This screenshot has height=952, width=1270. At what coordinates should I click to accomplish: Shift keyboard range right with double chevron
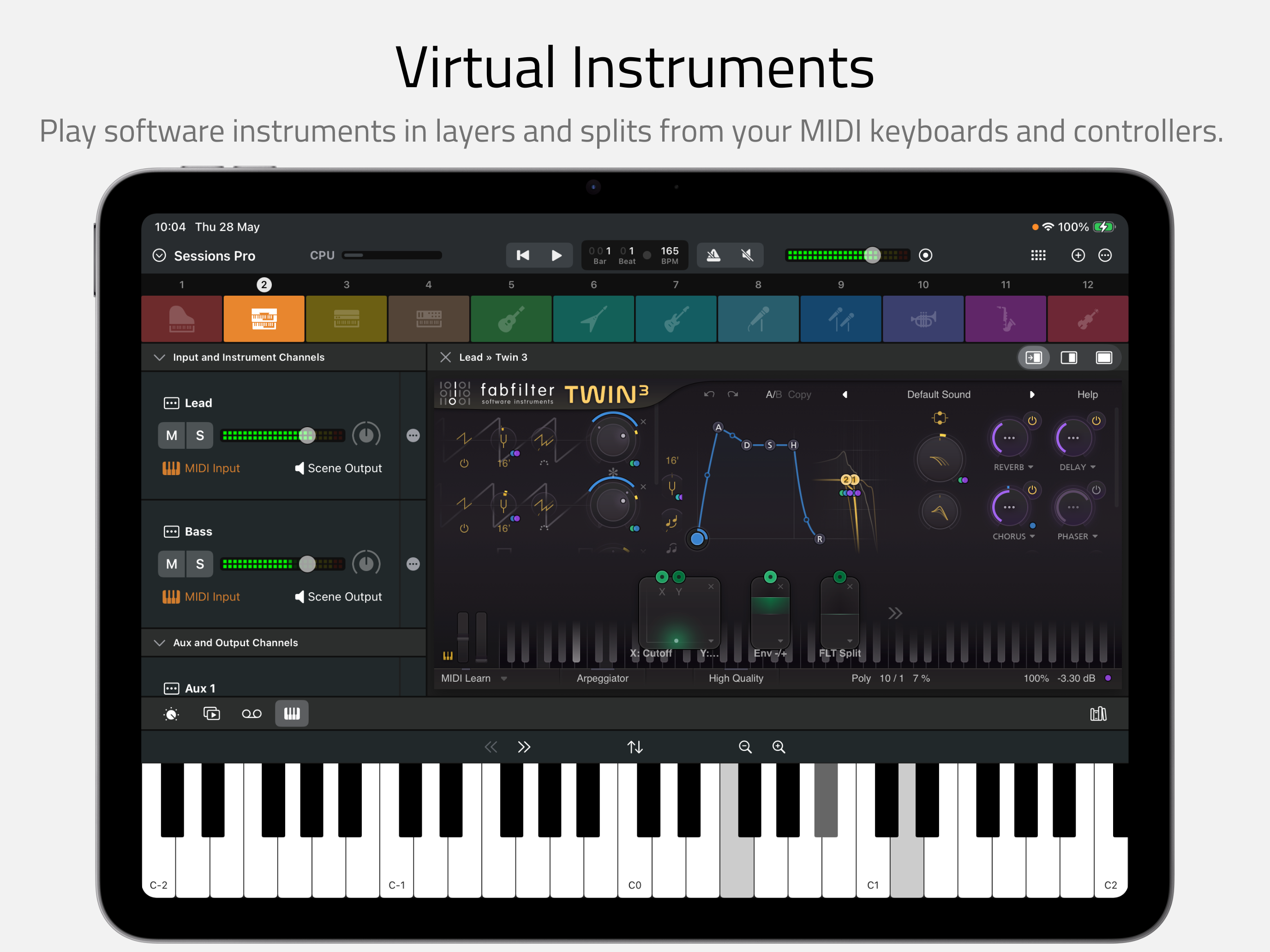click(x=524, y=747)
